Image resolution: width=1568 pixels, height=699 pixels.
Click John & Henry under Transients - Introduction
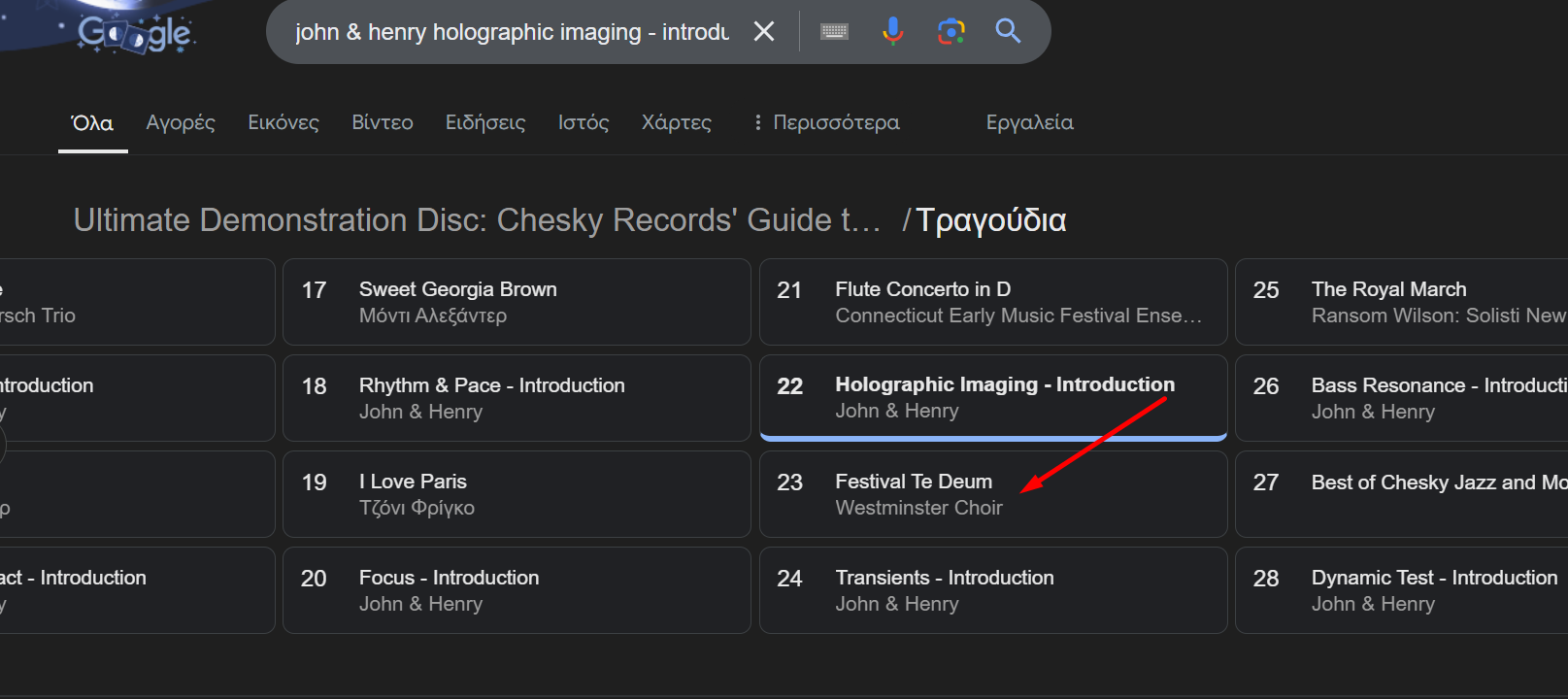[x=897, y=604]
